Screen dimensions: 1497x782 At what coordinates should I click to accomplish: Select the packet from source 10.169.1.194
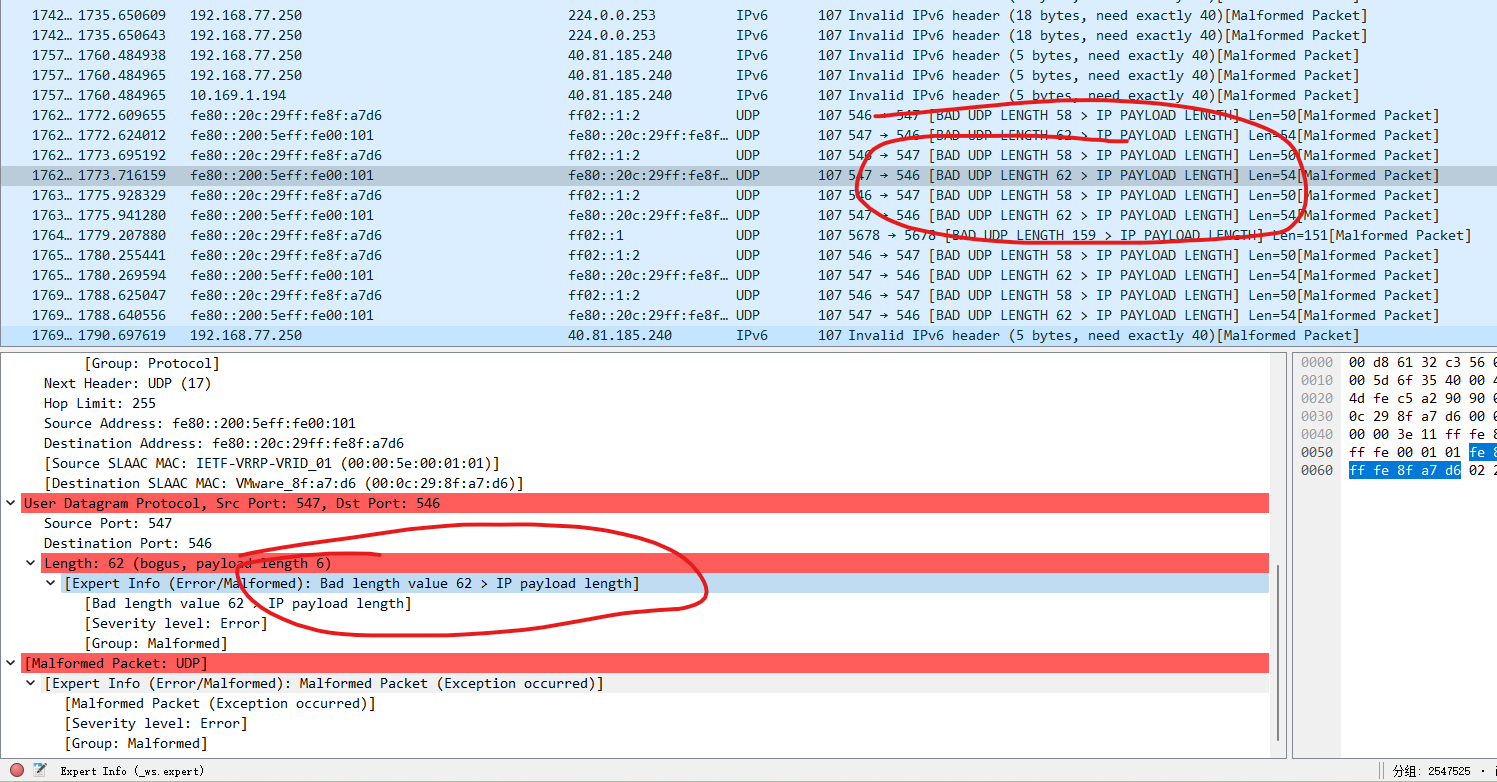tap(238, 95)
